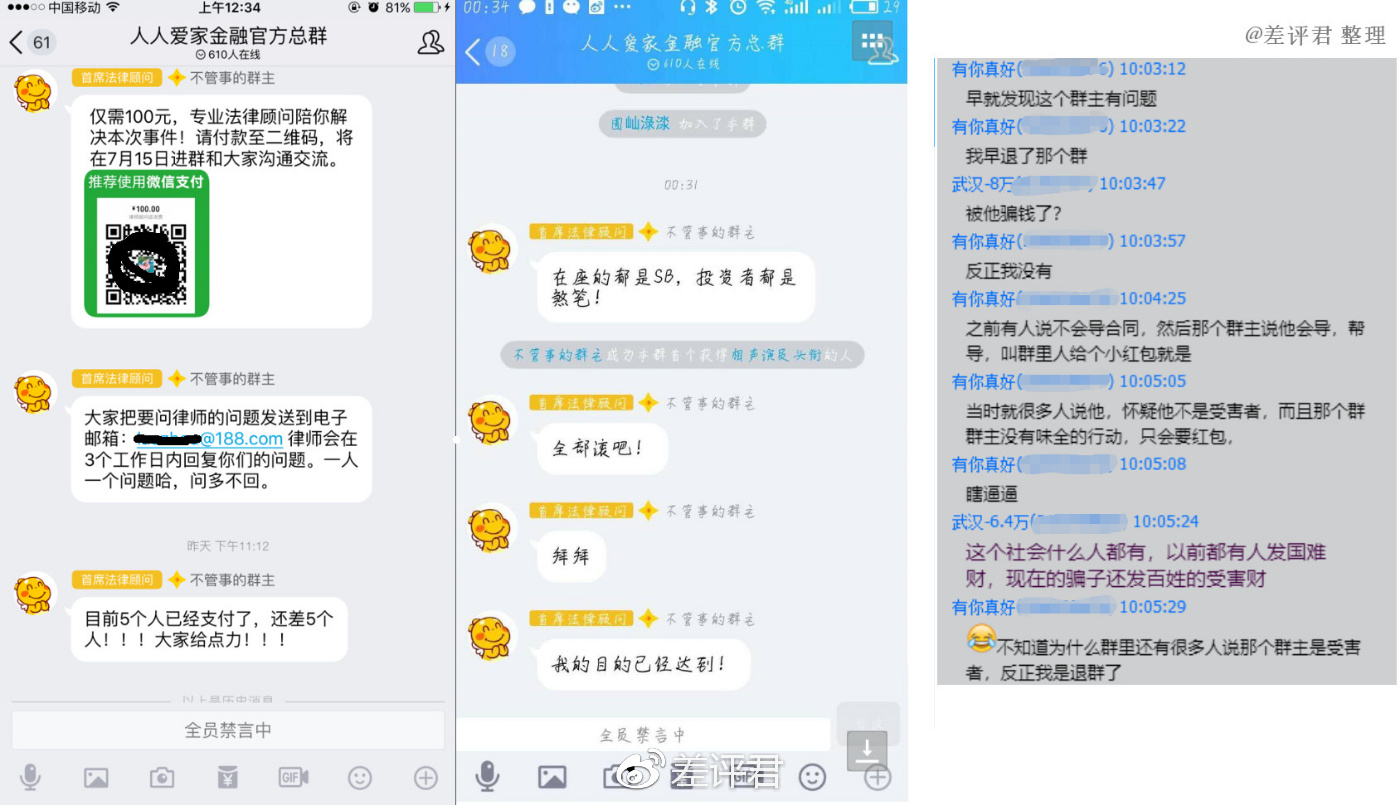Viewport: 1400px width, 805px height.
Task: Tap the scroll-to-bottom download arrow button
Action: pos(867,750)
